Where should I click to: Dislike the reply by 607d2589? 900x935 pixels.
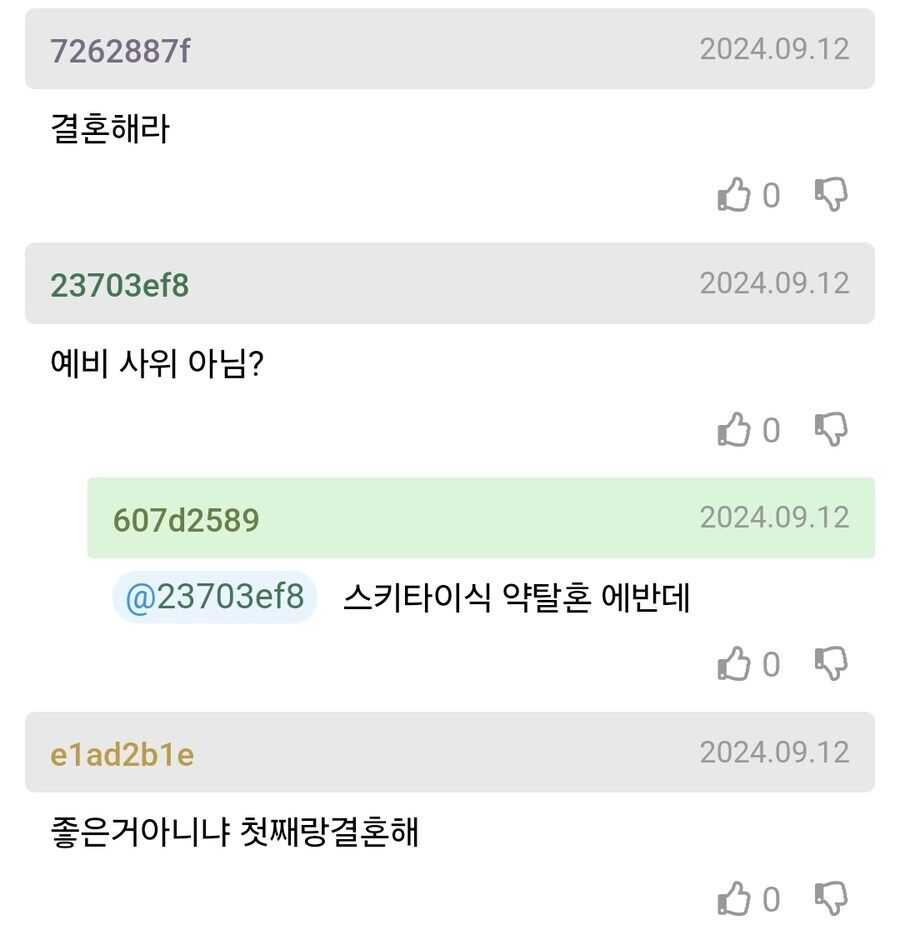(831, 664)
